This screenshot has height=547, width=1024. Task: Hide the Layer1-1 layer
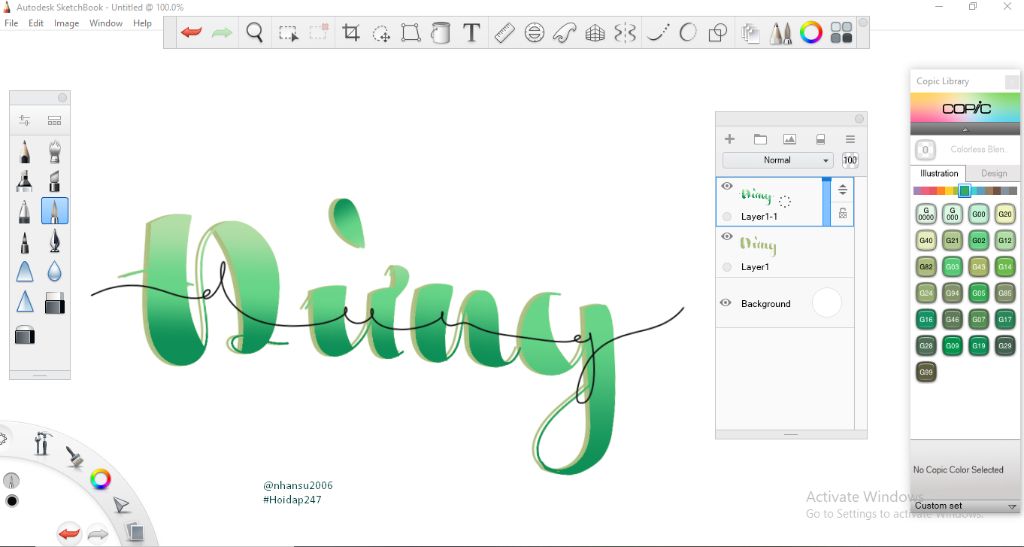pos(727,186)
